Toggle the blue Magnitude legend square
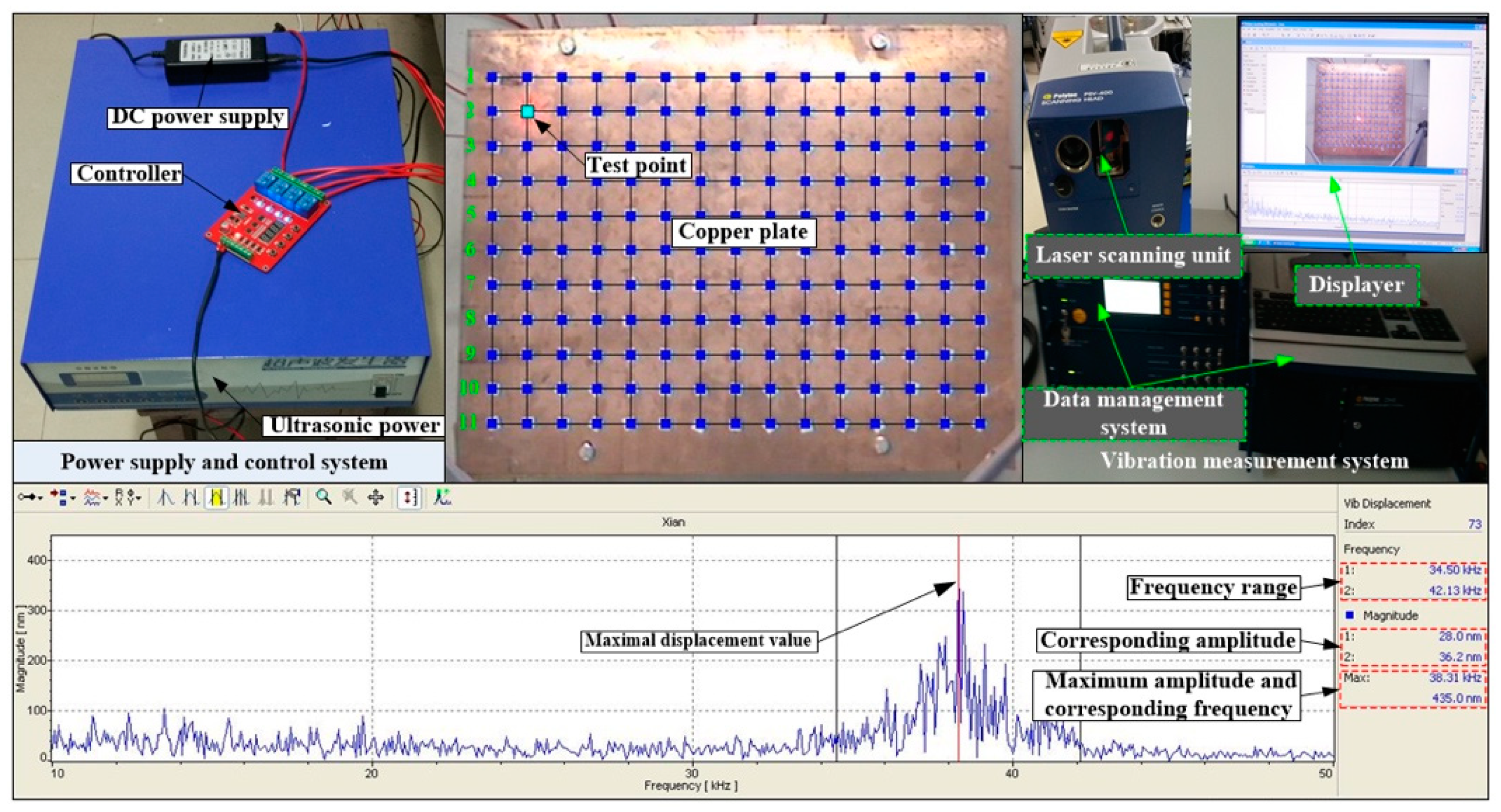1501x812 pixels. coord(1350,615)
